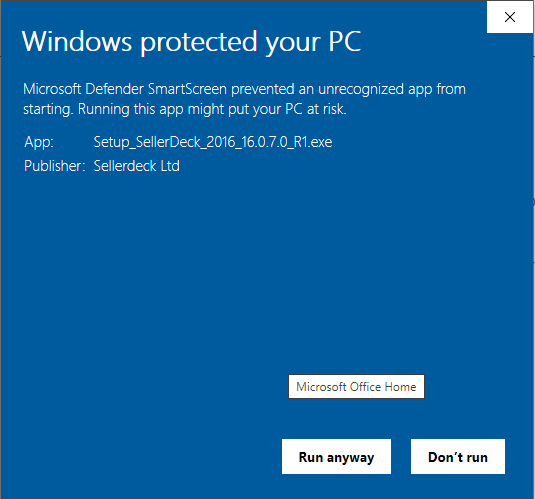535x499 pixels.
Task: Select the app filename Setup_SellerDeck_2016_16.0.7.0_R1.exe
Action: click(213, 142)
